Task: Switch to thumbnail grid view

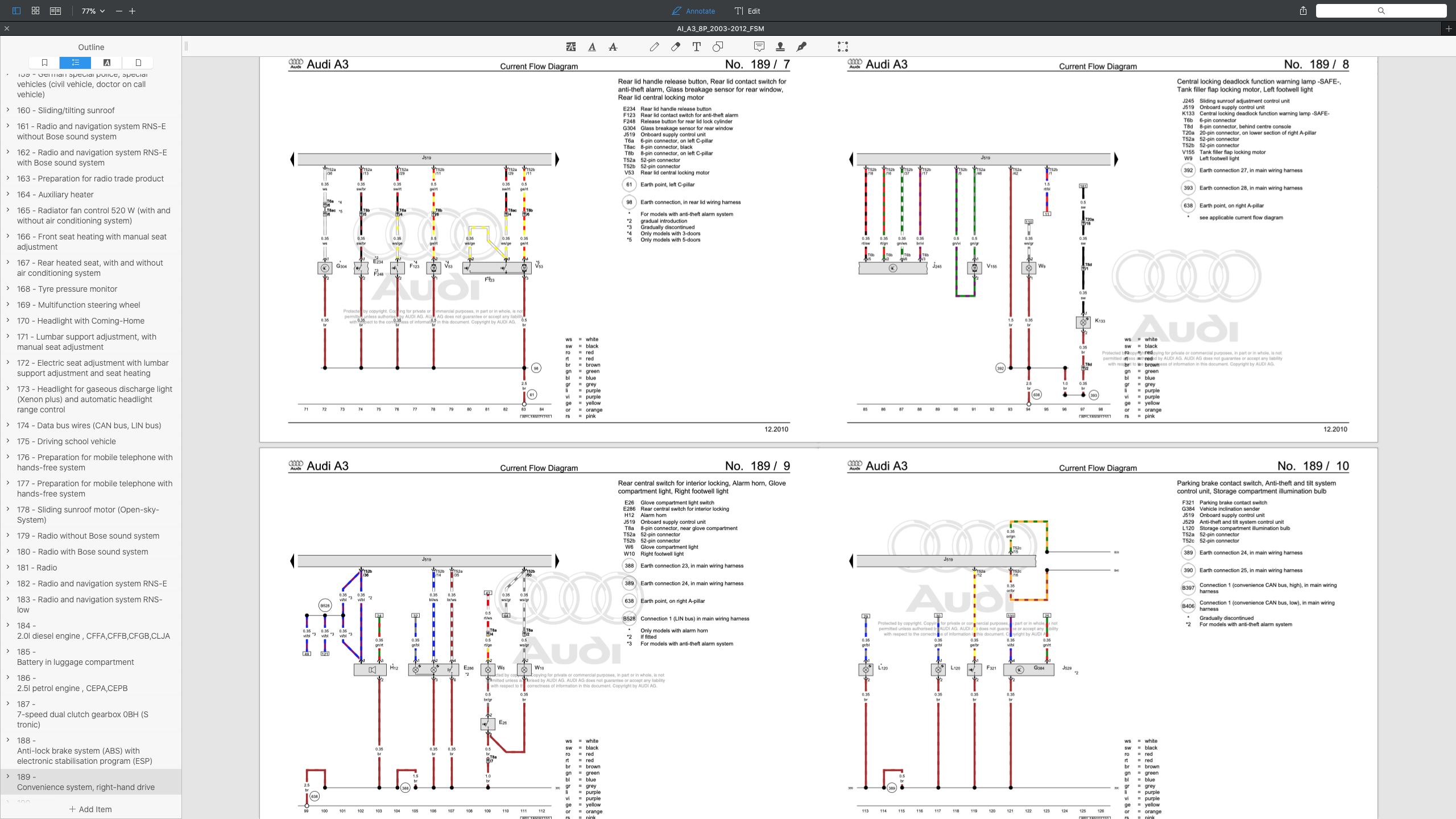Action: point(35,11)
